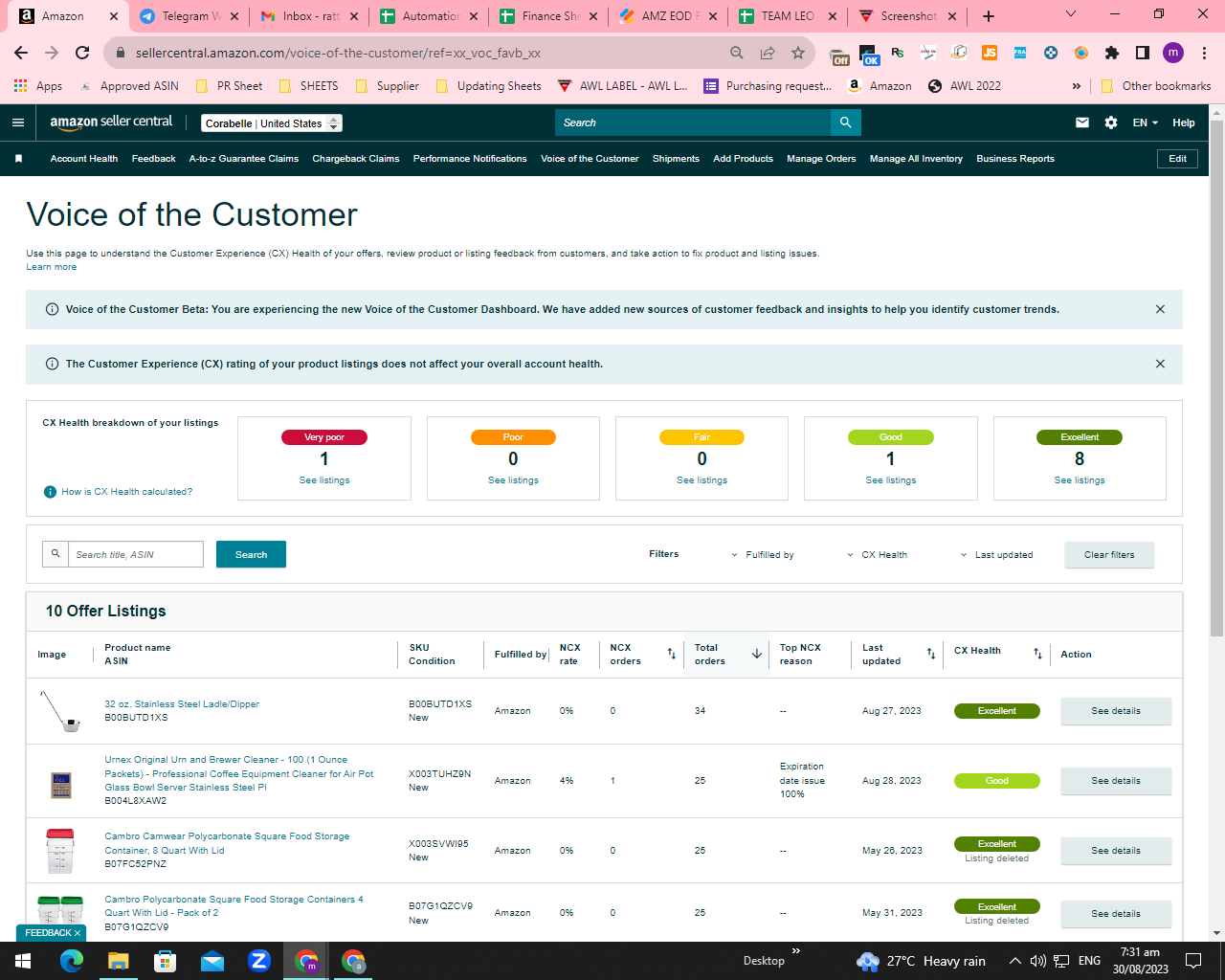This screenshot has height=980, width=1225.
Task: Click the Edit button in the nav bar
Action: [1178, 159]
